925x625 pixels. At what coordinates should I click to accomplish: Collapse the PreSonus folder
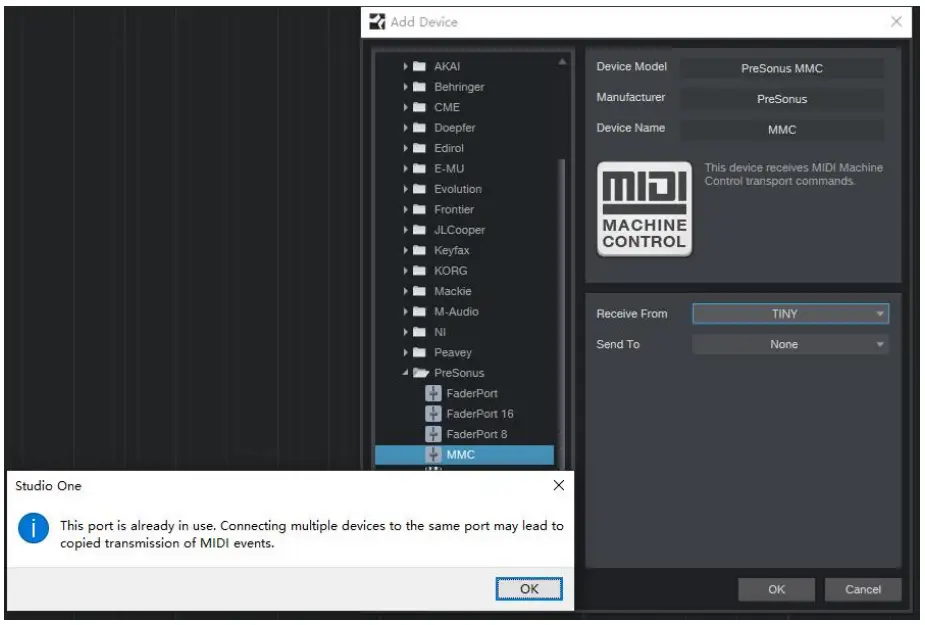[405, 372]
